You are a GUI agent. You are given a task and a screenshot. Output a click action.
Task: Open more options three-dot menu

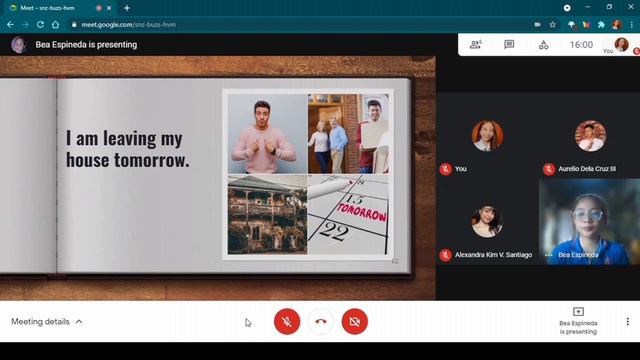tap(627, 322)
